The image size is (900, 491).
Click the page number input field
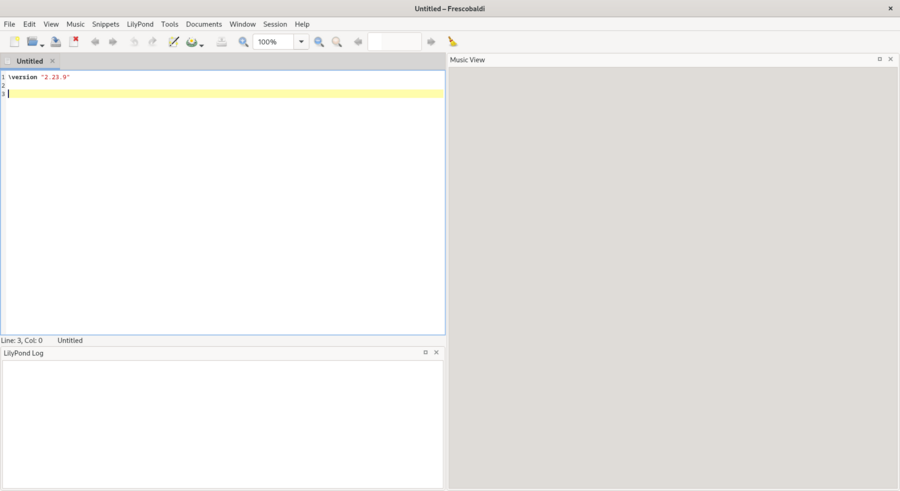[394, 42]
